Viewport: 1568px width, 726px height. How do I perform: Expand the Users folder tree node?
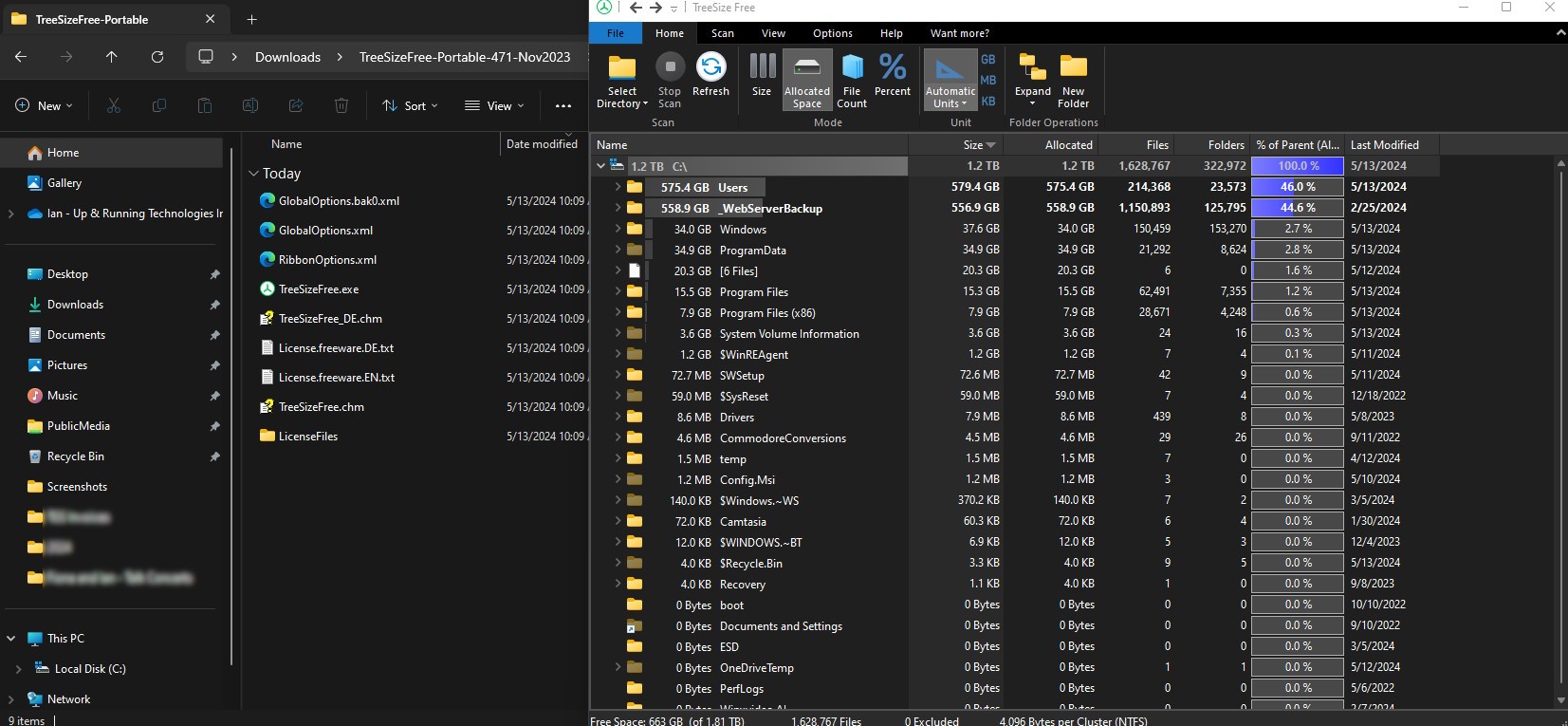pos(618,187)
